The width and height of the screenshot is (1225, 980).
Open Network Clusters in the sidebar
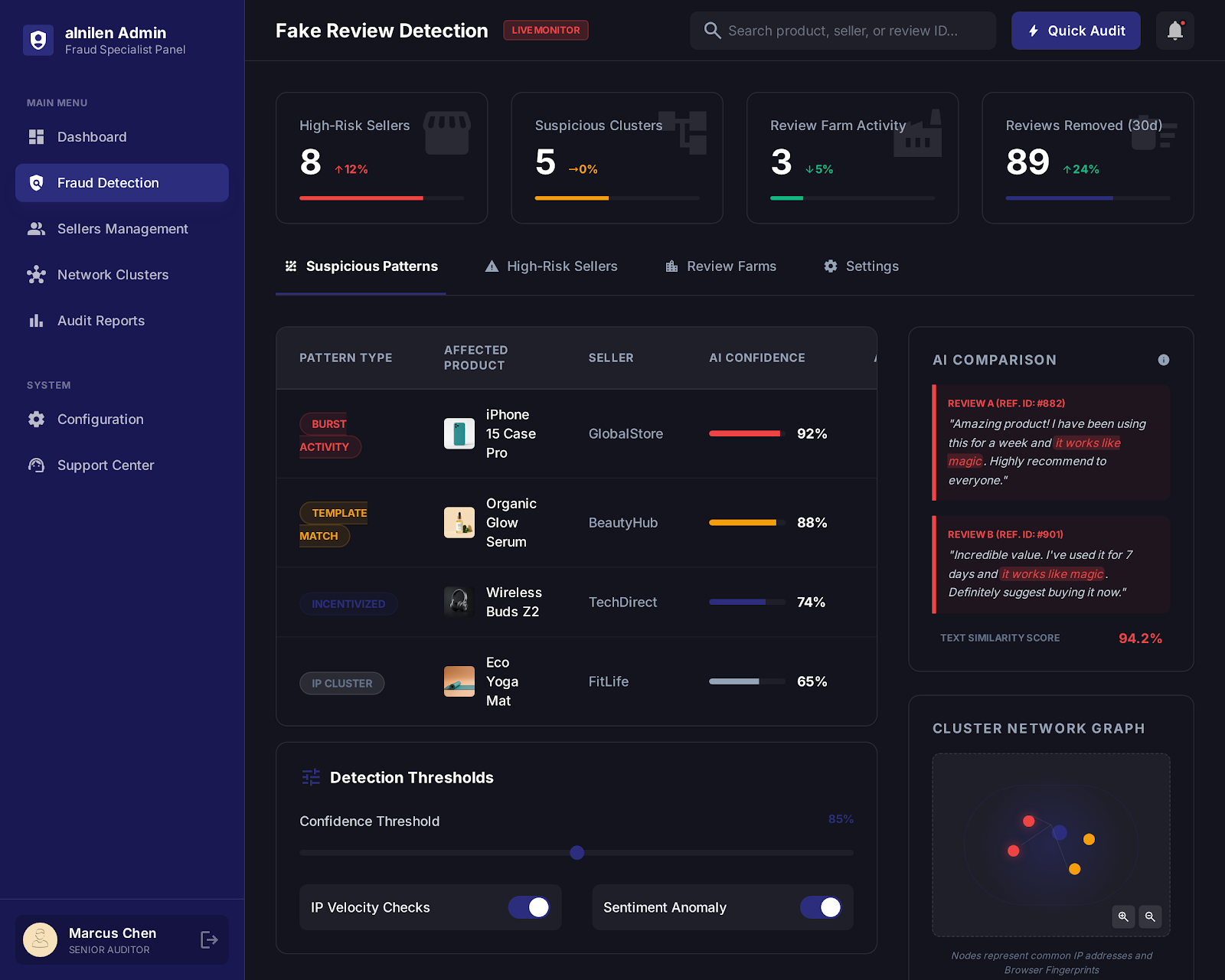(x=113, y=274)
